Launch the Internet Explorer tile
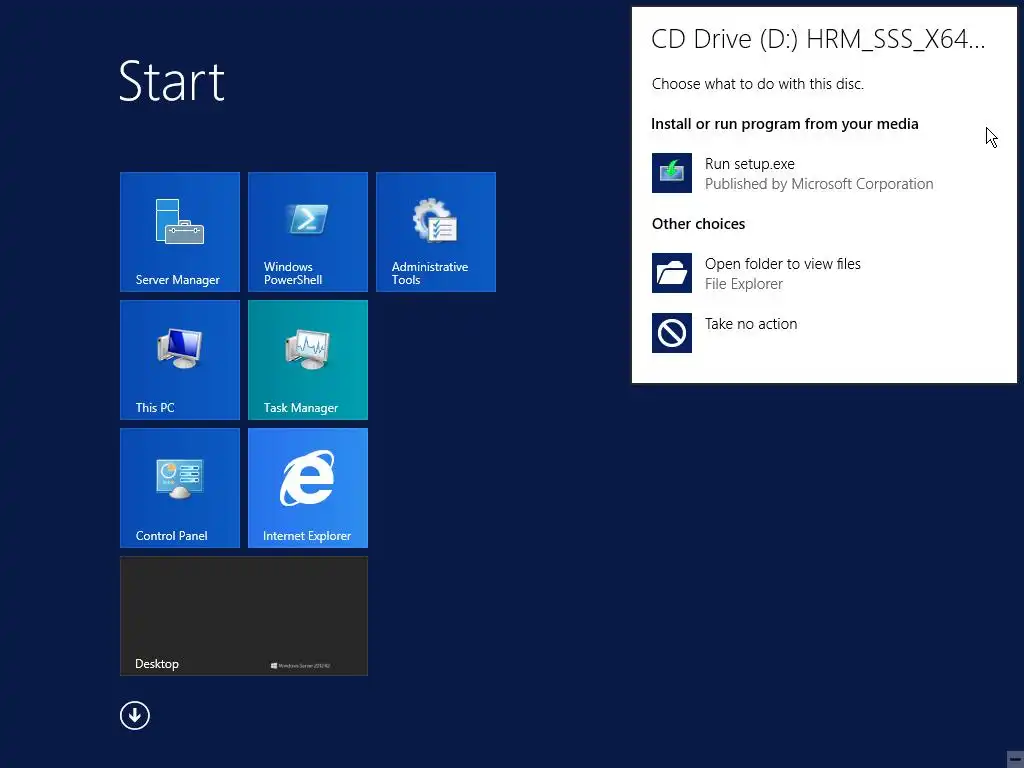Screen dimensions: 1024x768 [308, 488]
